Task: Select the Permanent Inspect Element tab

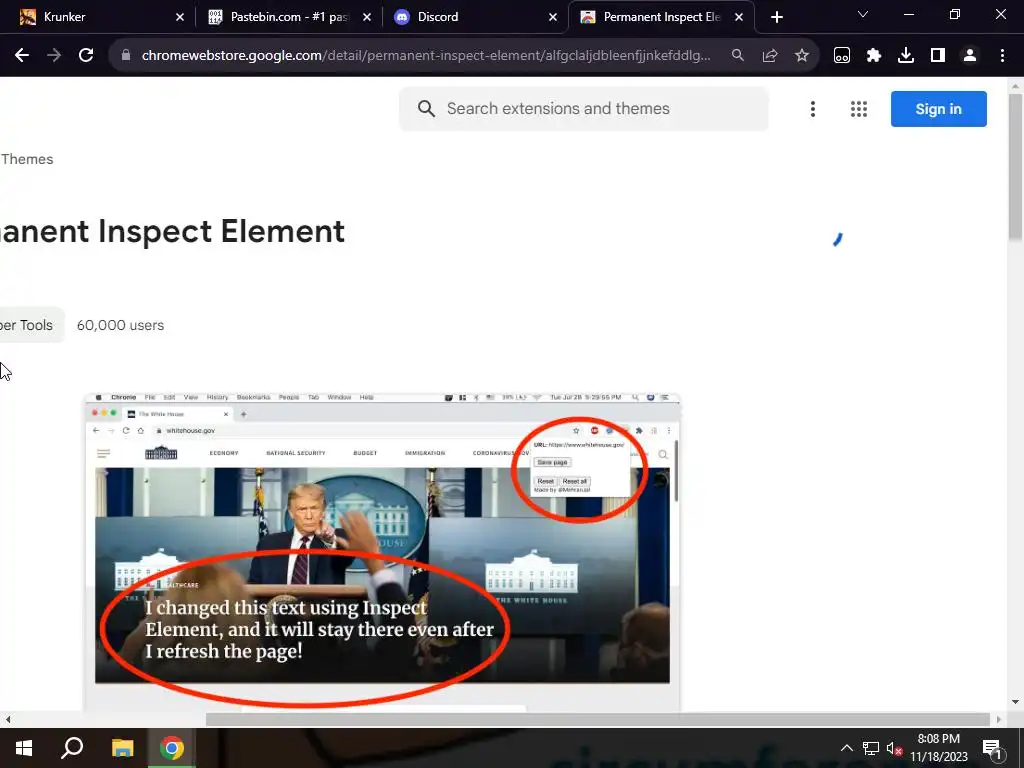Action: (660, 17)
